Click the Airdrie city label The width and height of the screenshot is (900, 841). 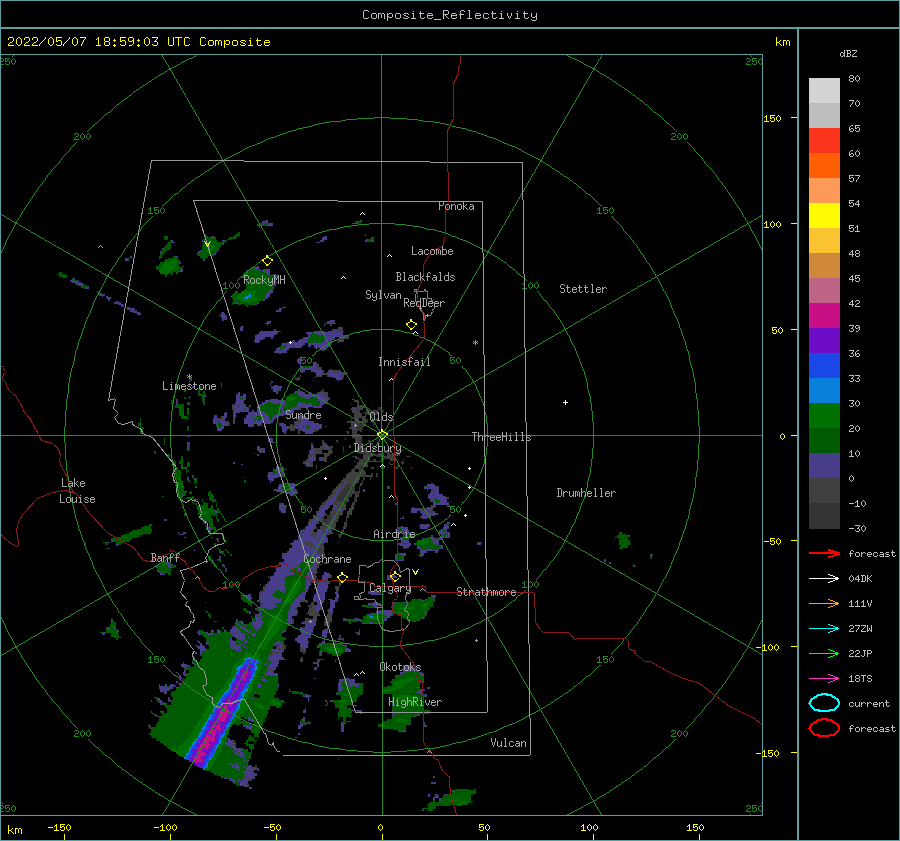tap(394, 534)
